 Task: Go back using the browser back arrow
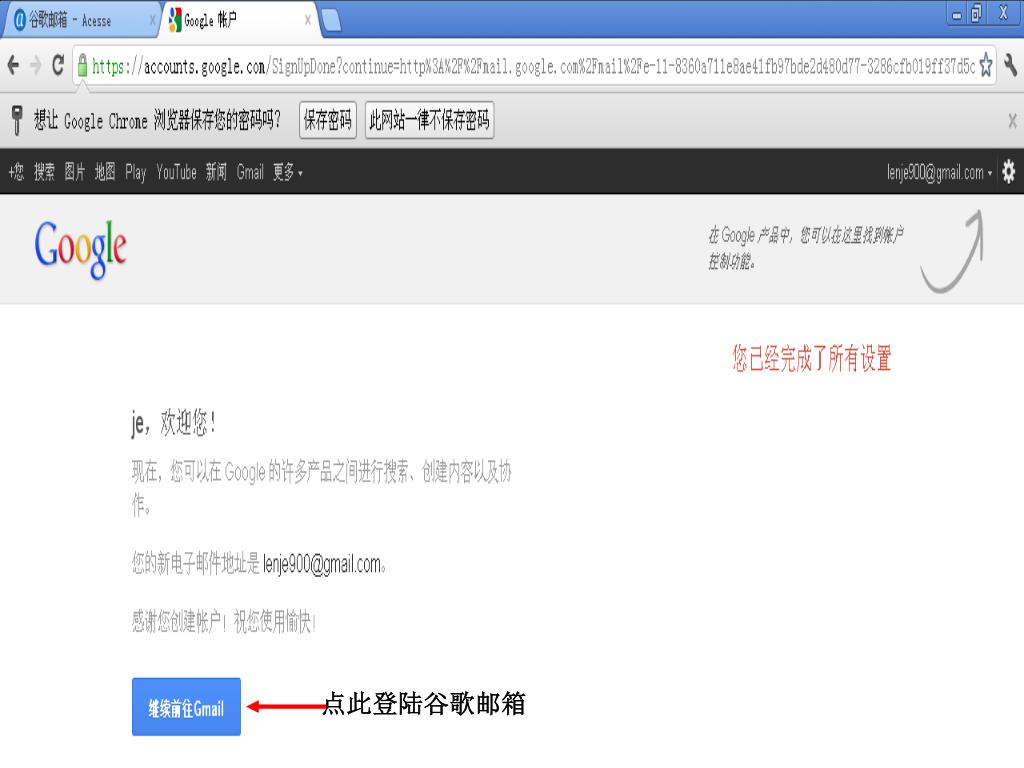[13, 65]
